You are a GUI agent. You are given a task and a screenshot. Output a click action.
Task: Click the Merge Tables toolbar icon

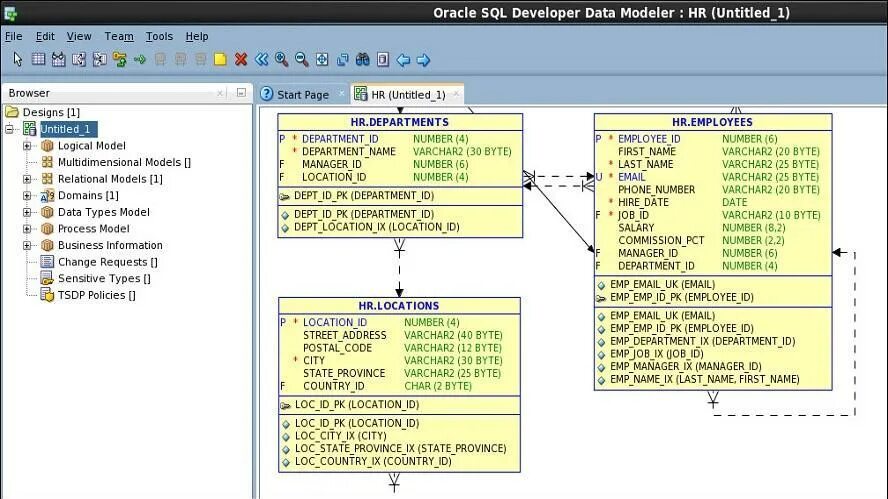pos(99,59)
